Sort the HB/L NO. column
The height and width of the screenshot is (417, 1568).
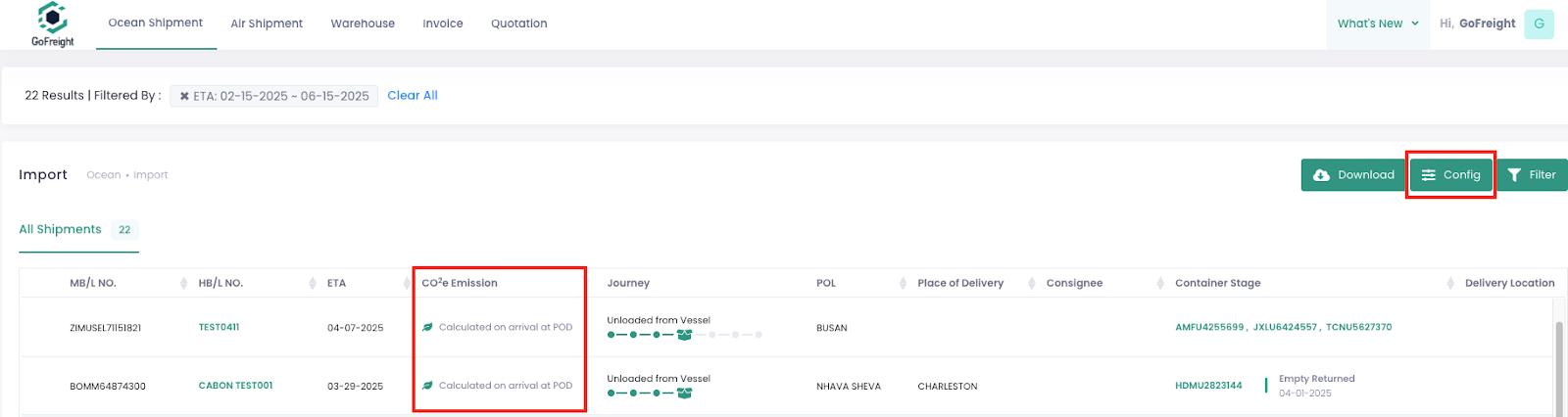point(313,283)
